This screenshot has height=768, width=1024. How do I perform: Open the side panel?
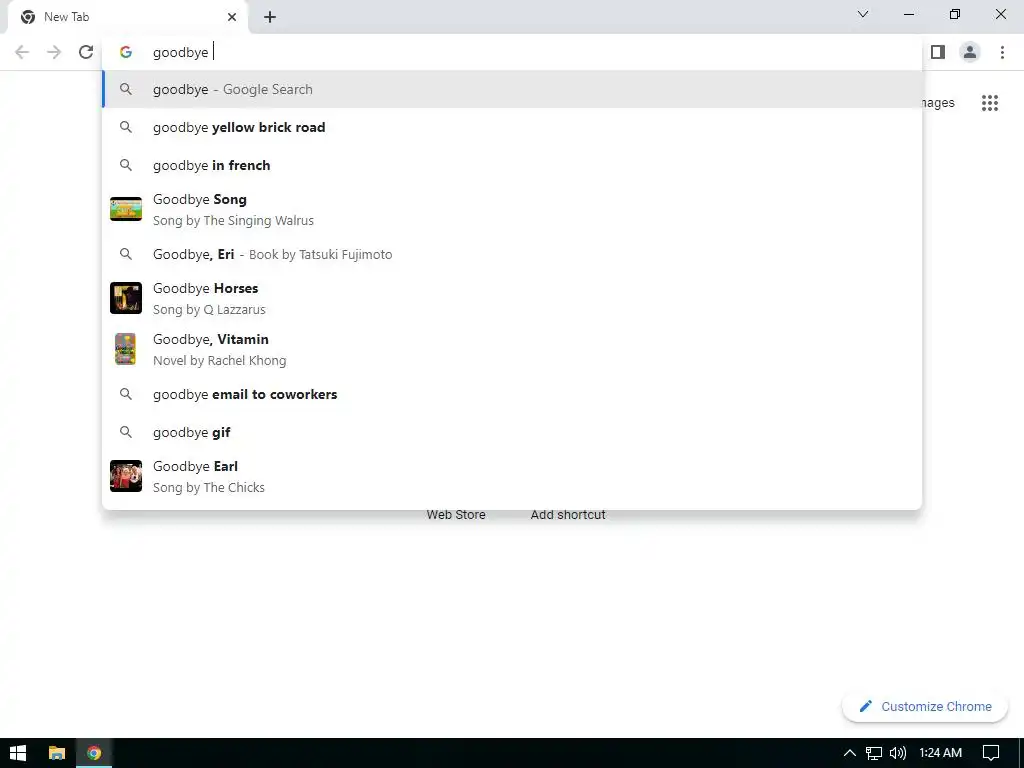[938, 52]
